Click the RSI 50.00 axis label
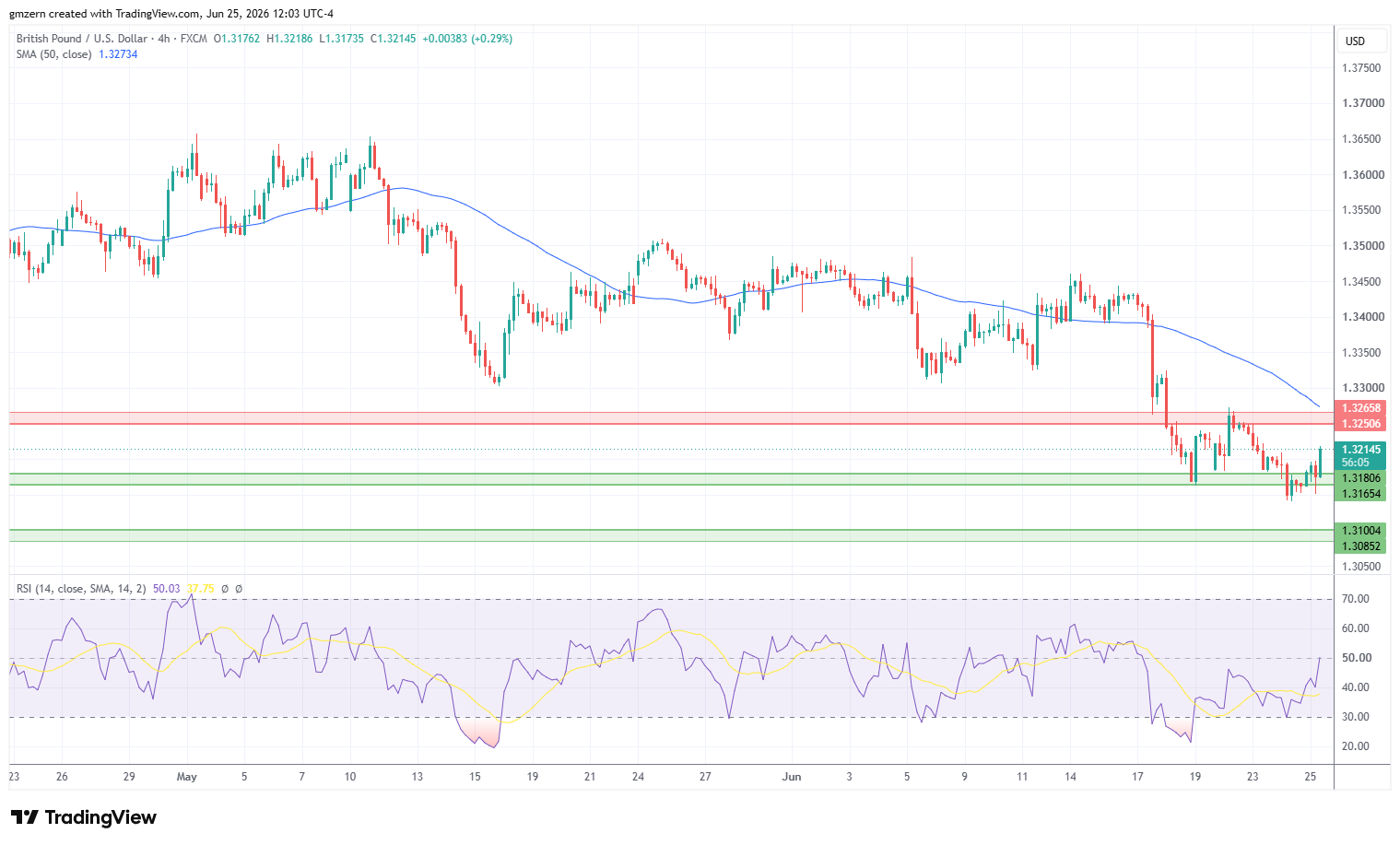The width and height of the screenshot is (1400, 845). tap(1356, 658)
